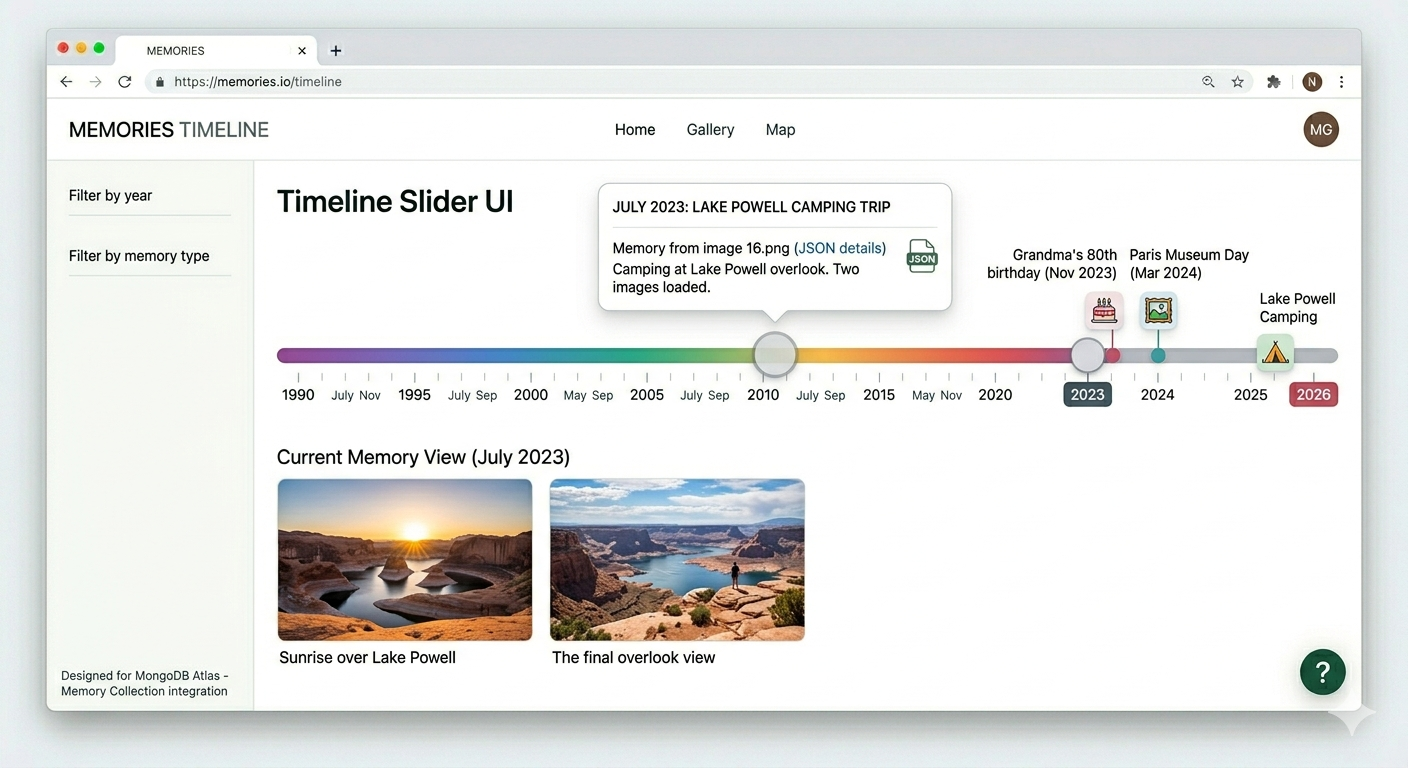Click the tooltip title JULY 2023 LAKE POWELL
This screenshot has width=1408, height=768.
pyautogui.click(x=751, y=207)
